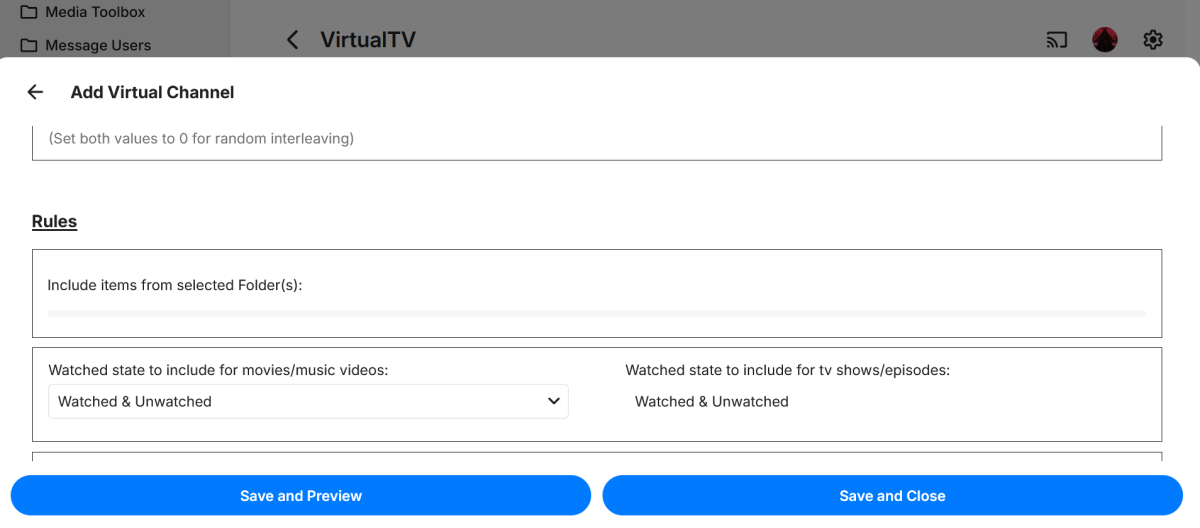Click the 'Include items from selected Folder(s)' label

pos(175,285)
